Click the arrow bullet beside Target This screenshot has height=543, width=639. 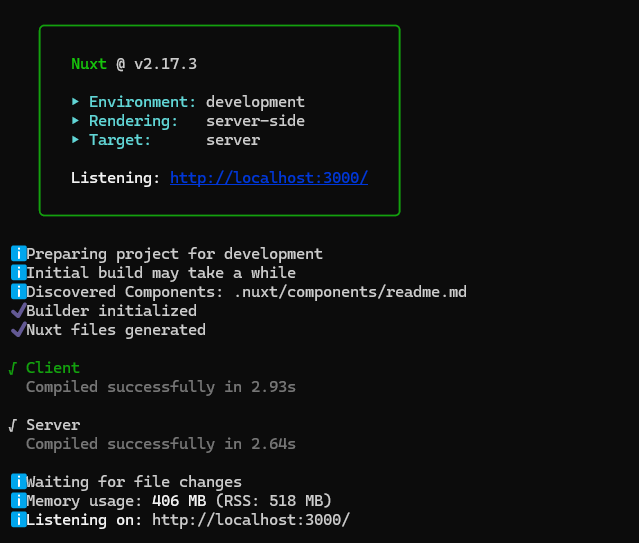click(x=76, y=140)
